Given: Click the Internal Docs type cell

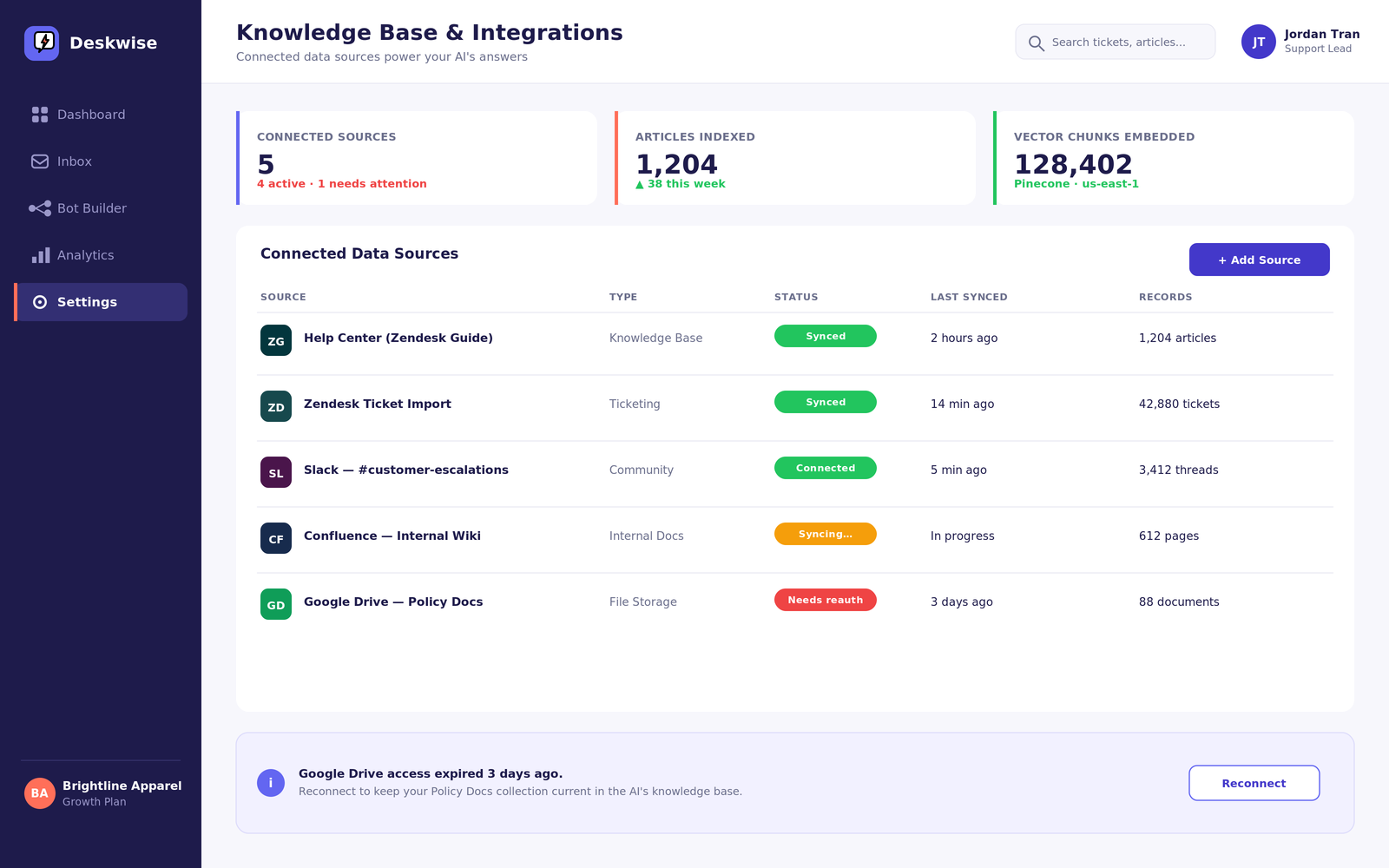Looking at the screenshot, I should tap(646, 536).
